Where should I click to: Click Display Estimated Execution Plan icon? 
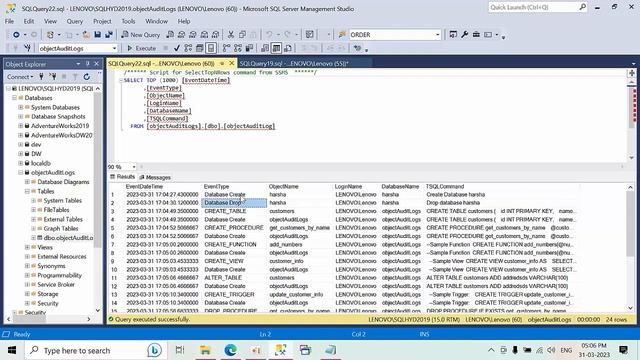(188, 48)
